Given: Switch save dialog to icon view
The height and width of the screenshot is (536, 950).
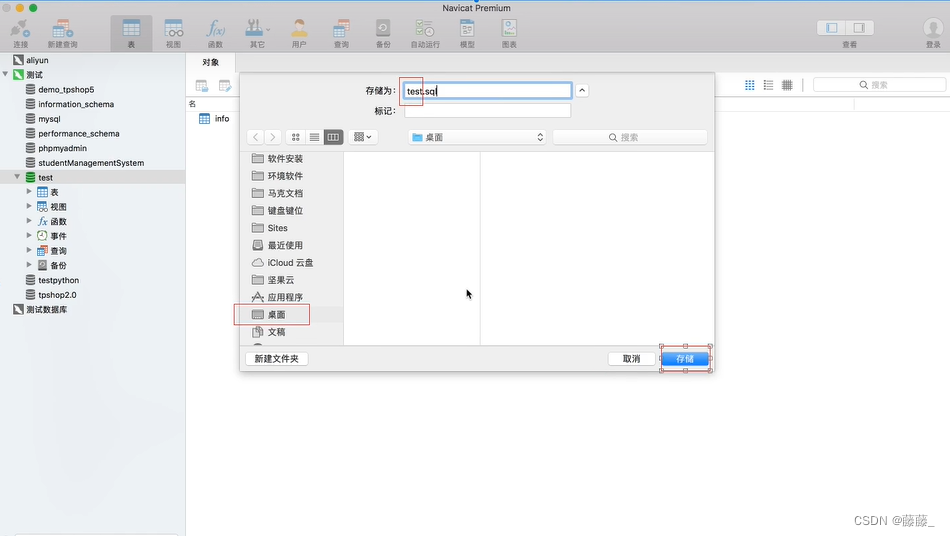Looking at the screenshot, I should [x=296, y=137].
